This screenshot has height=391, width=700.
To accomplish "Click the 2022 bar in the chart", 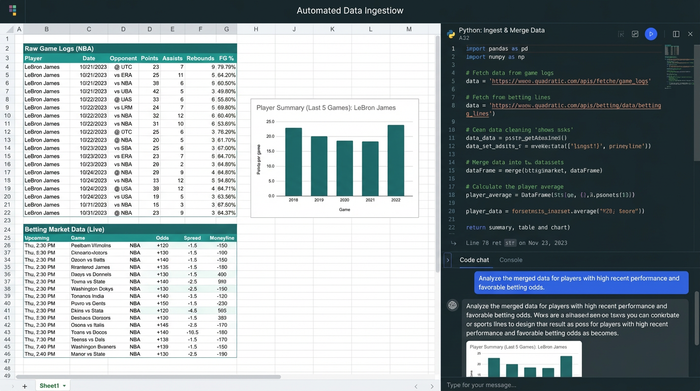I will click(396, 160).
